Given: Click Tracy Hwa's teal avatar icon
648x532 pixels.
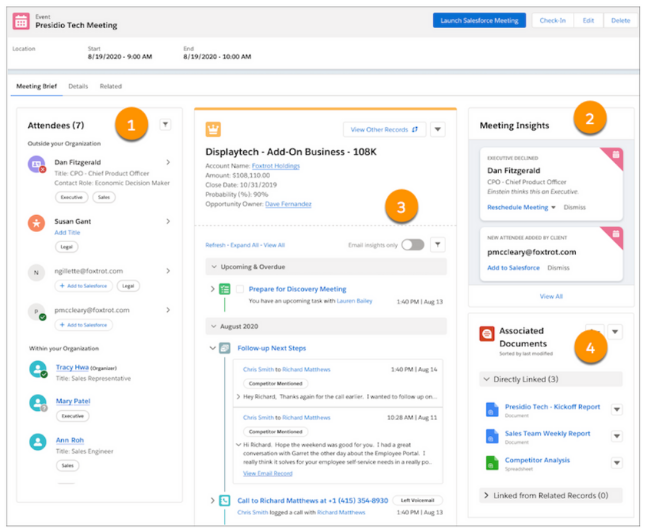Looking at the screenshot, I should (x=38, y=369).
